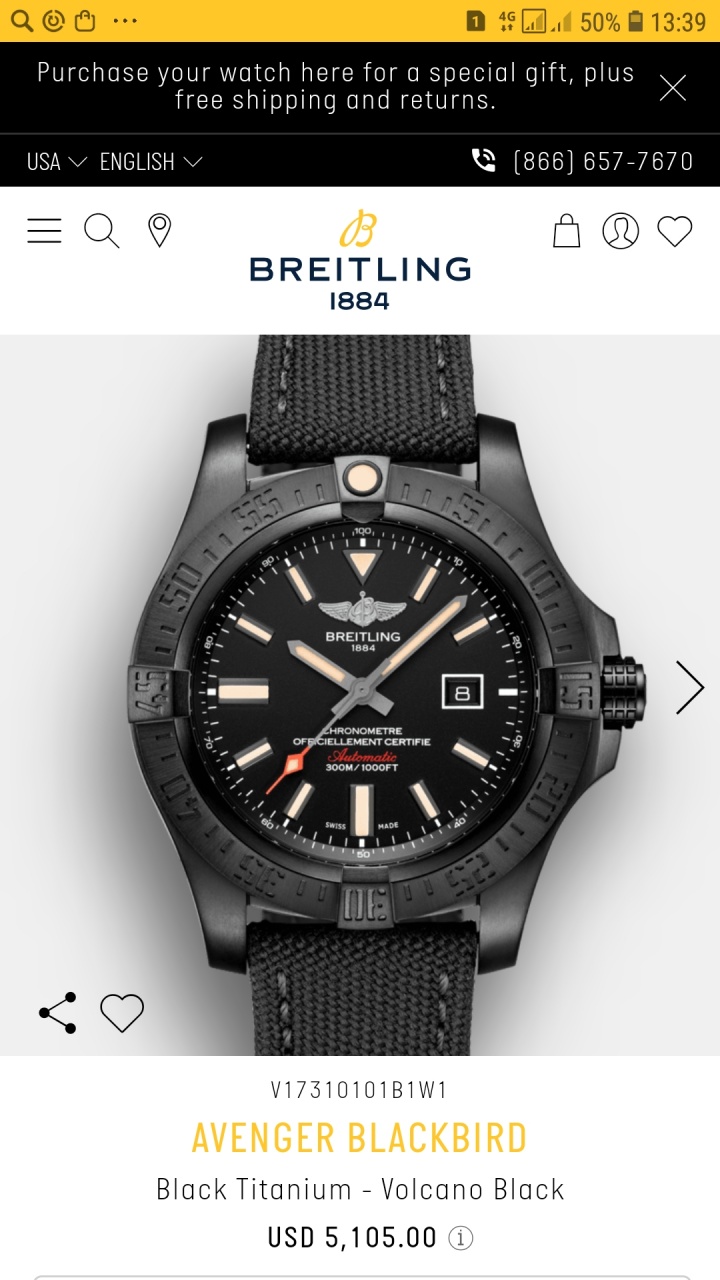Show price info next to USD 5,105.00

[x=460, y=1238]
